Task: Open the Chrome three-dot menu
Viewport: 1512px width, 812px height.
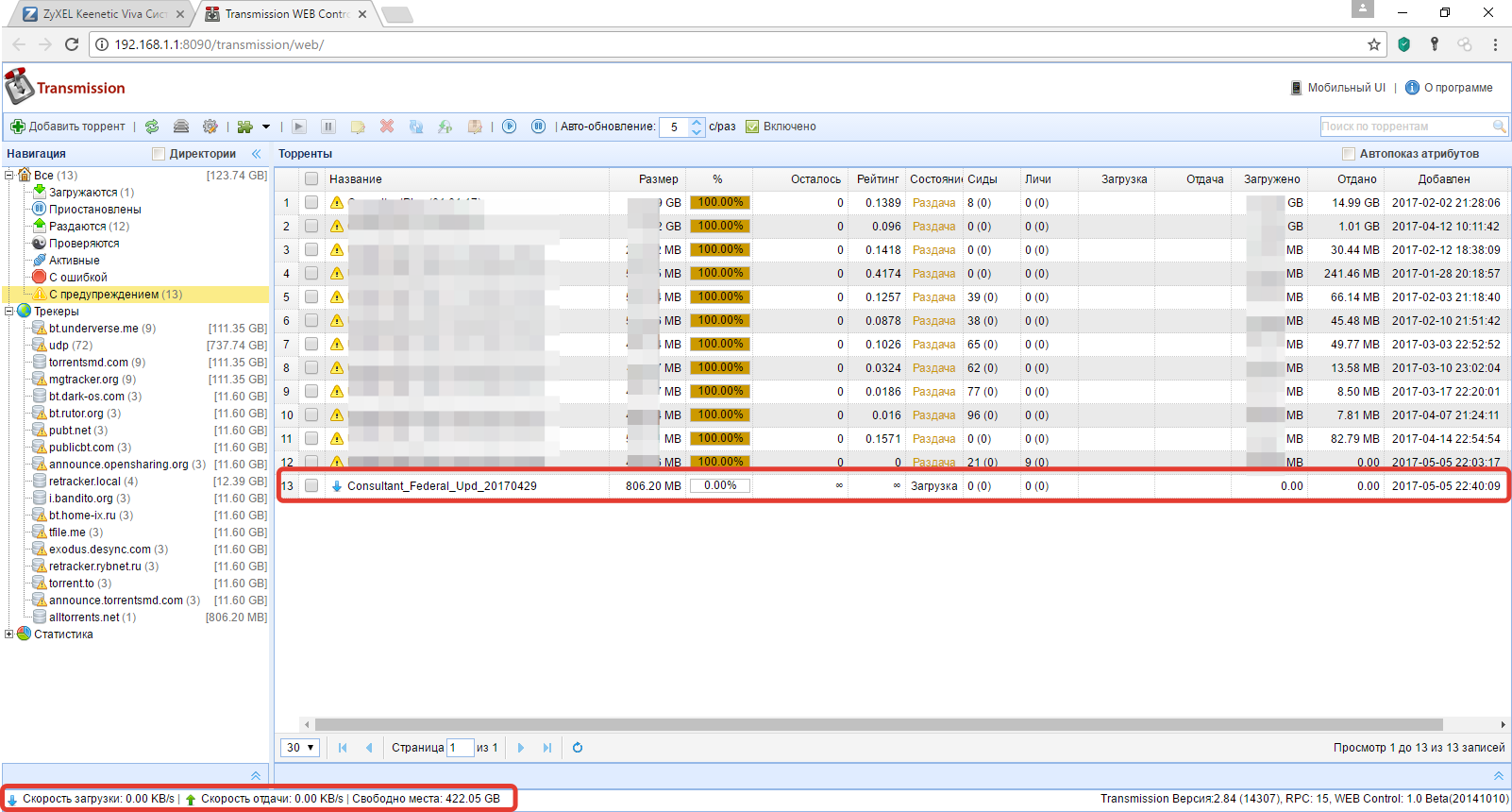Action: 1495,44
